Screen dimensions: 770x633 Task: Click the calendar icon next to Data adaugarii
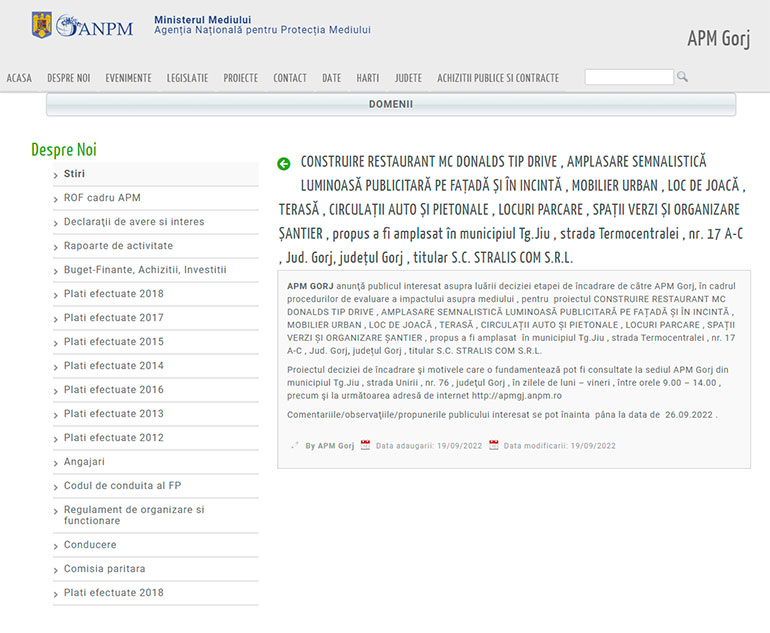tap(365, 445)
